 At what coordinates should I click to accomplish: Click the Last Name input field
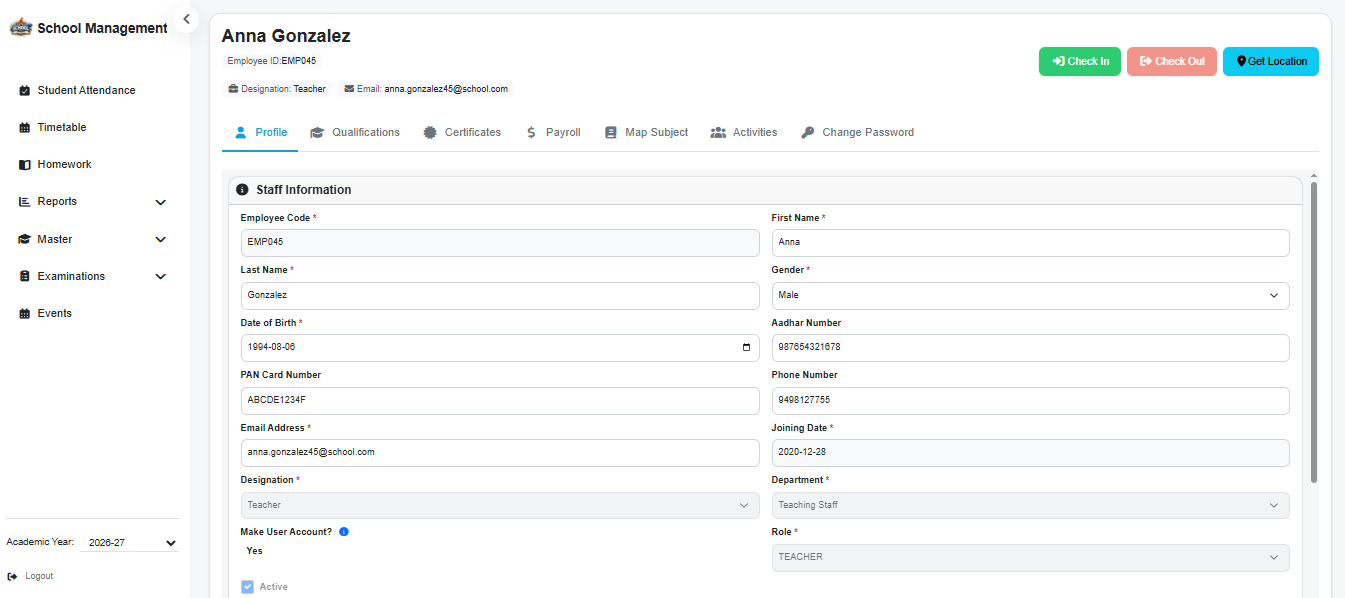tap(500, 295)
